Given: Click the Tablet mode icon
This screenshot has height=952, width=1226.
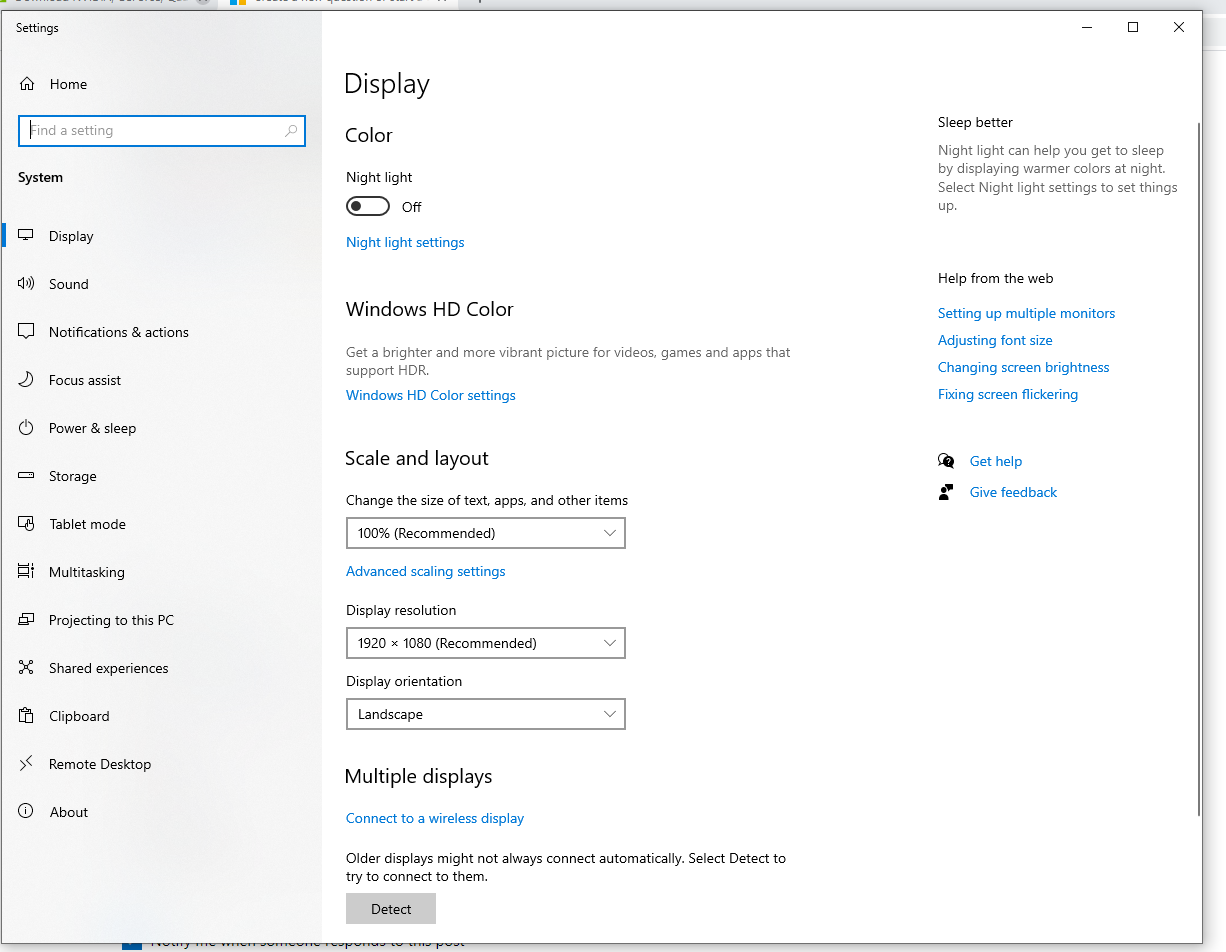Looking at the screenshot, I should pos(27,524).
